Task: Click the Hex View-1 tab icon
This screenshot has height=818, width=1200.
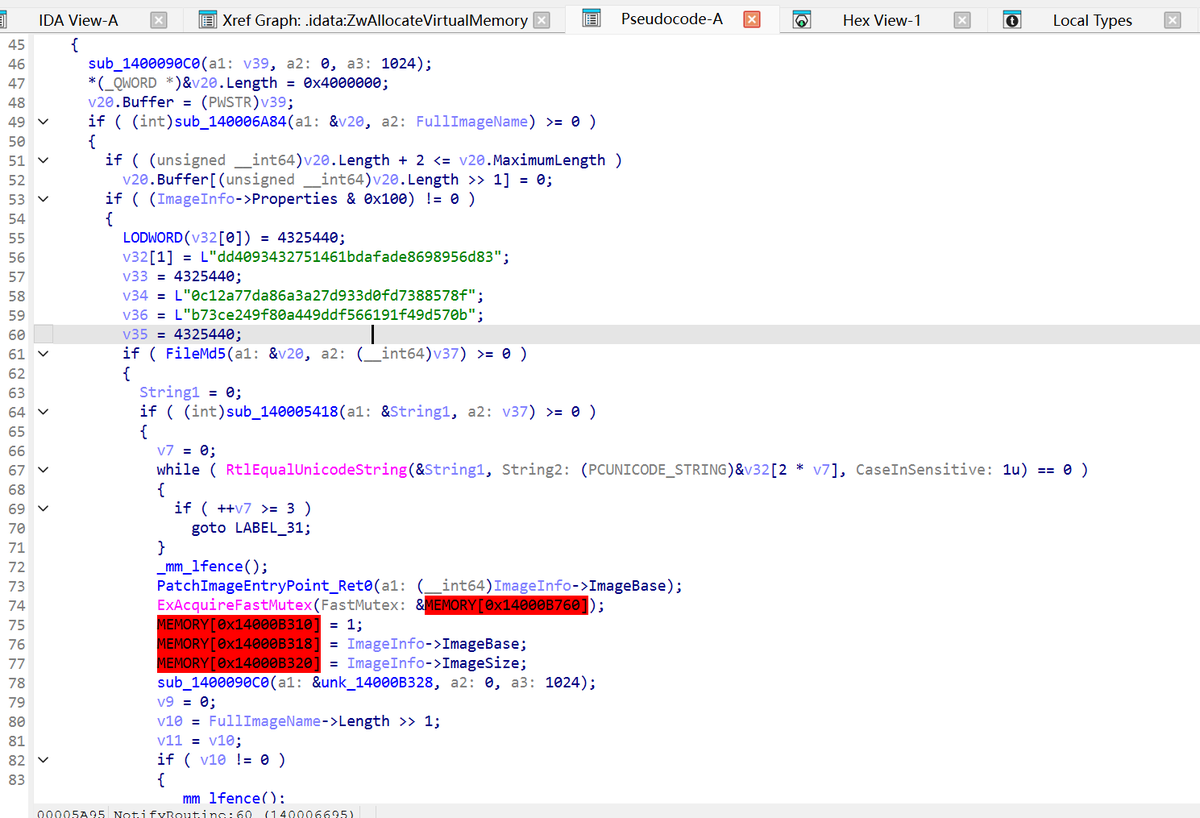Action: click(x=801, y=20)
